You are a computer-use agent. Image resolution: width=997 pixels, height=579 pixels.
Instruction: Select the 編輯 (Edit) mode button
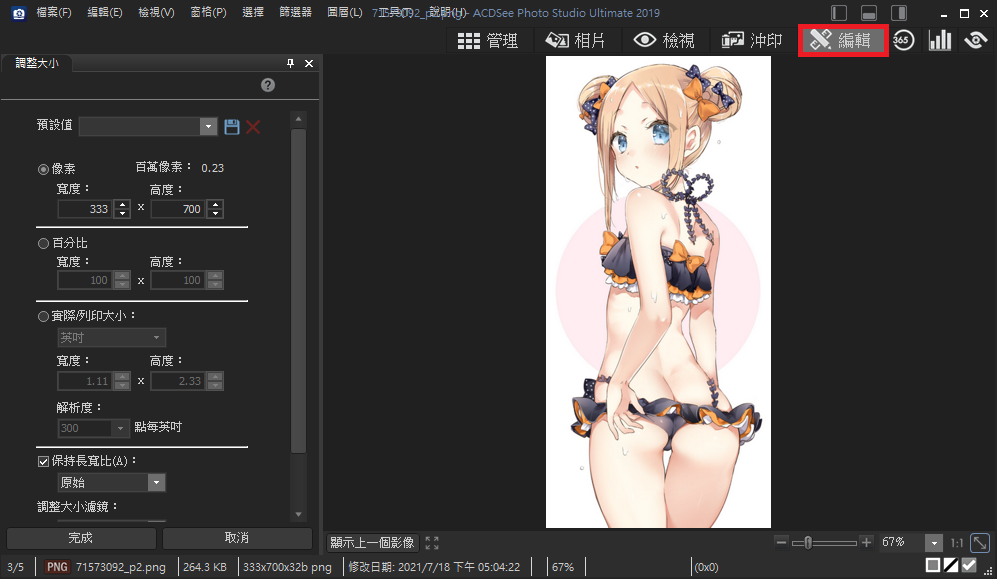(842, 41)
